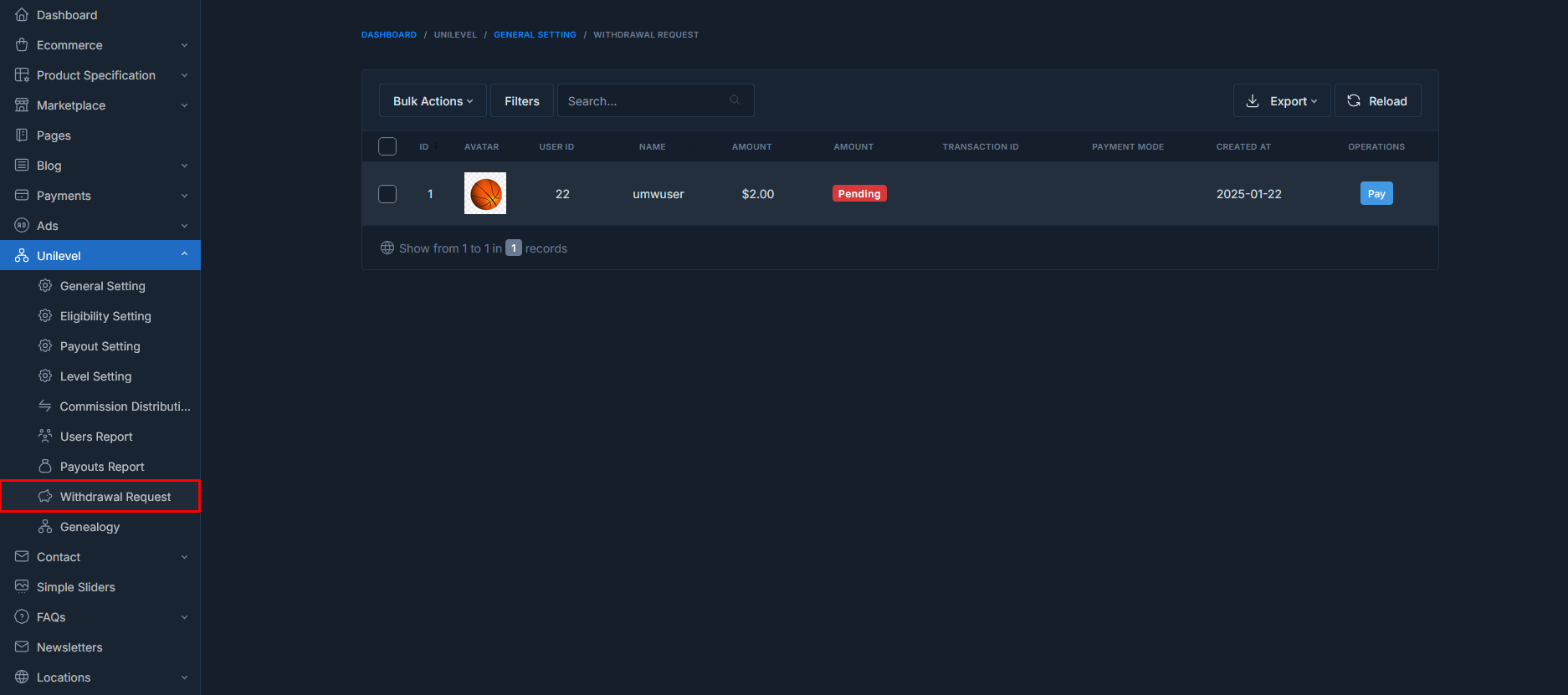Click the basketball avatar thumbnail
This screenshot has width=1568, height=695.
(485, 194)
